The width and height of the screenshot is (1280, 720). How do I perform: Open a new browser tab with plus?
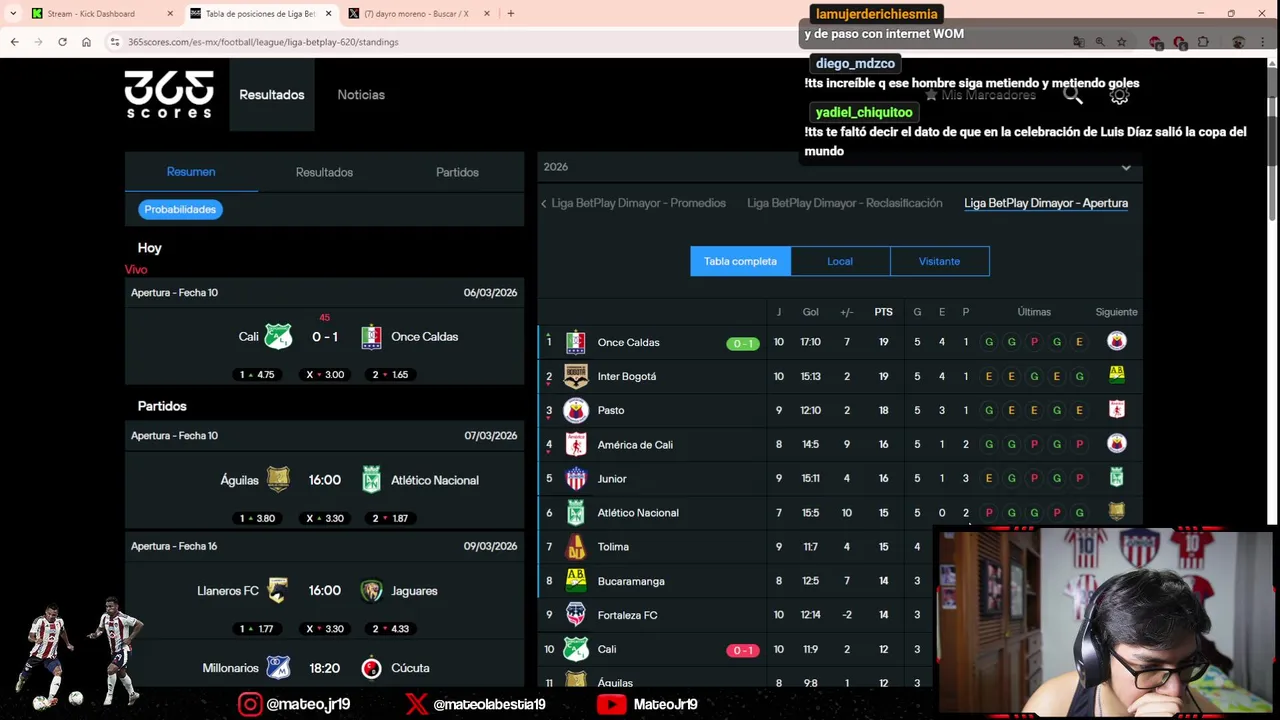pyautogui.click(x=510, y=14)
